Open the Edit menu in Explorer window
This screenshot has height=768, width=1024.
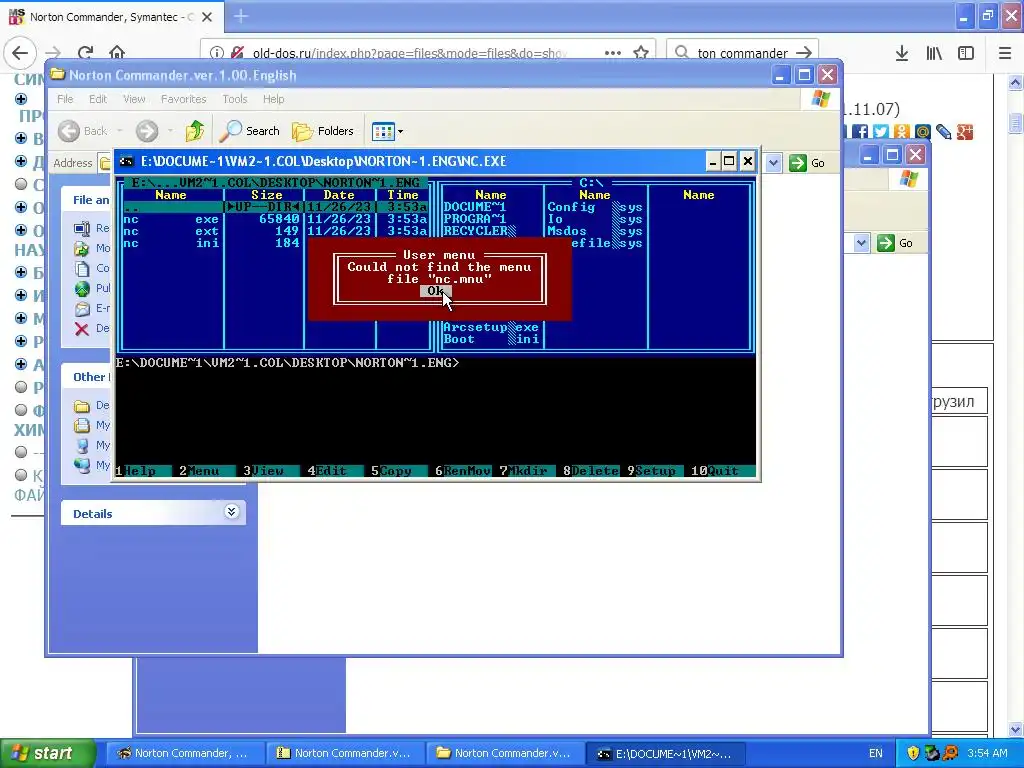coord(98,99)
